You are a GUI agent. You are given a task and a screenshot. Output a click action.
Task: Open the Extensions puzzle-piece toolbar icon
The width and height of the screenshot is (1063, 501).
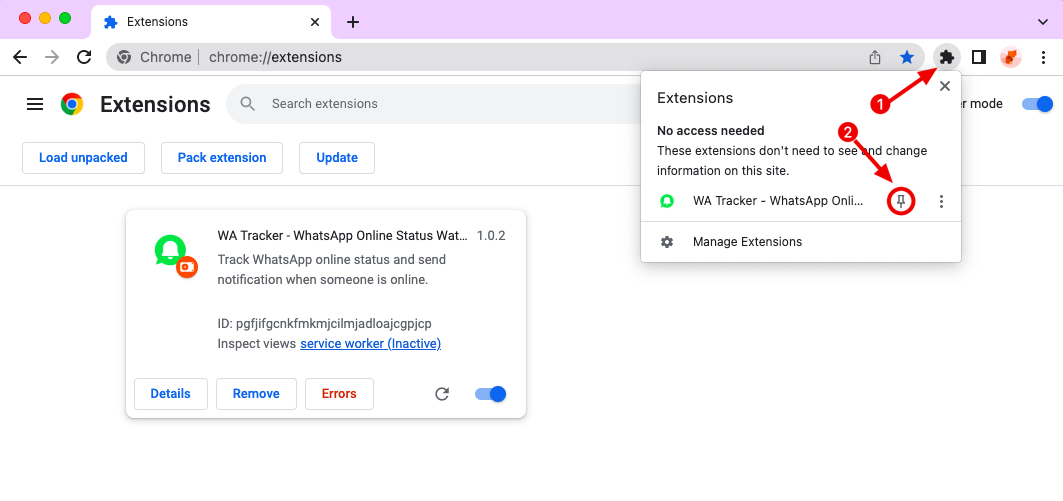tap(947, 58)
